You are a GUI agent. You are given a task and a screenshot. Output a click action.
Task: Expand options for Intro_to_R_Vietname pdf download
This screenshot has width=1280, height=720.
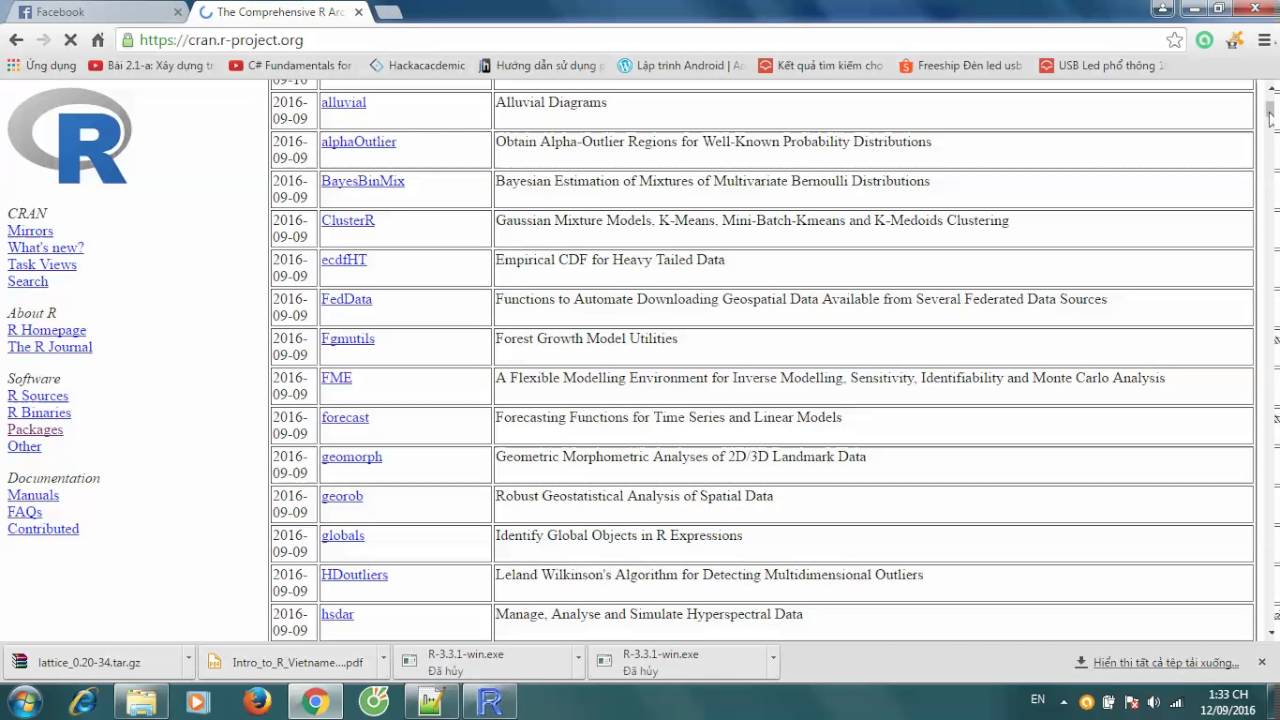click(x=383, y=660)
